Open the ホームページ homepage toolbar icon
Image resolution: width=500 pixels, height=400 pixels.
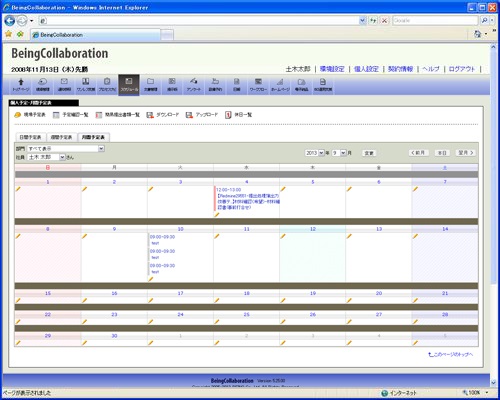pyautogui.click(x=280, y=85)
